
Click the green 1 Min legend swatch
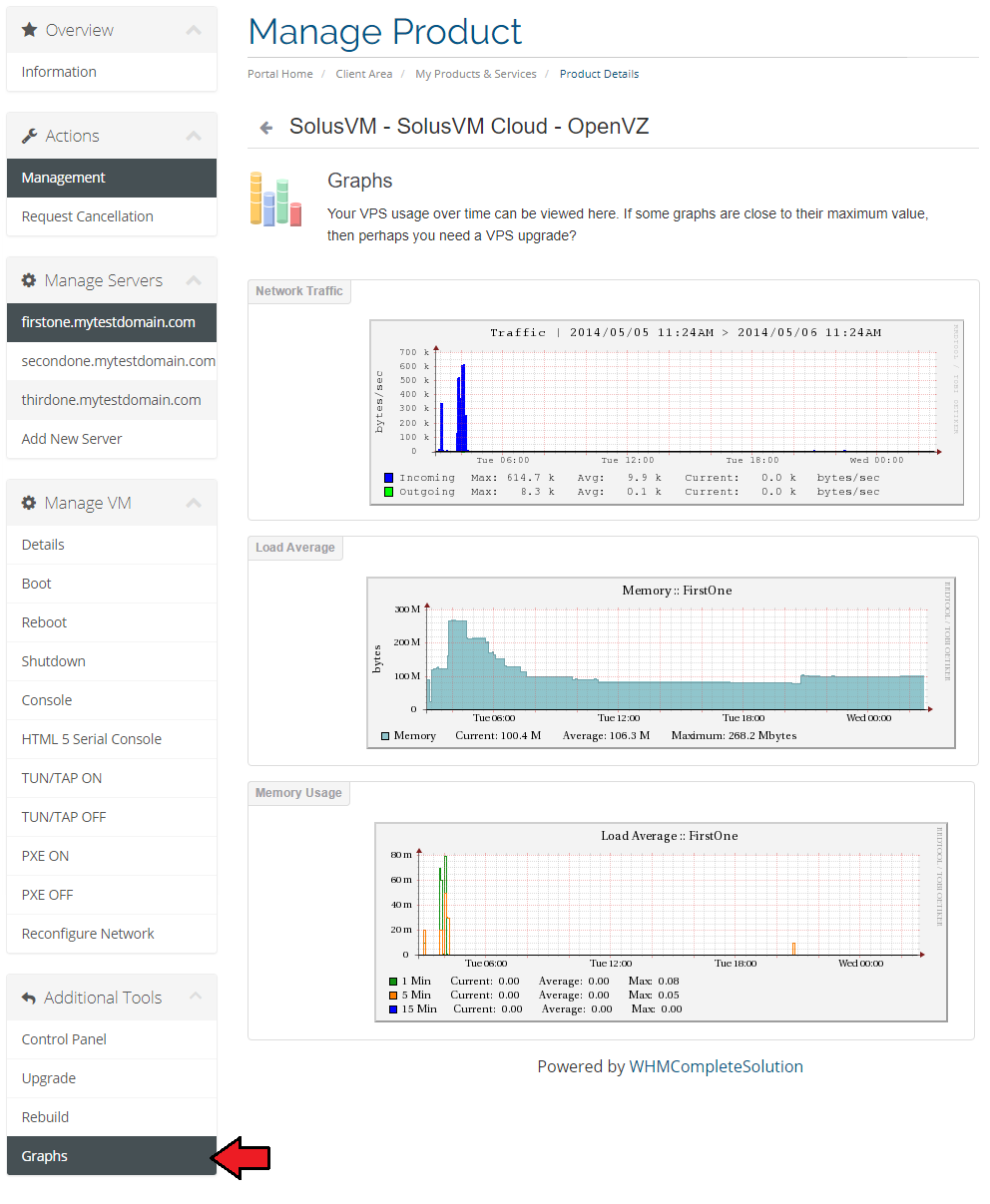[393, 982]
